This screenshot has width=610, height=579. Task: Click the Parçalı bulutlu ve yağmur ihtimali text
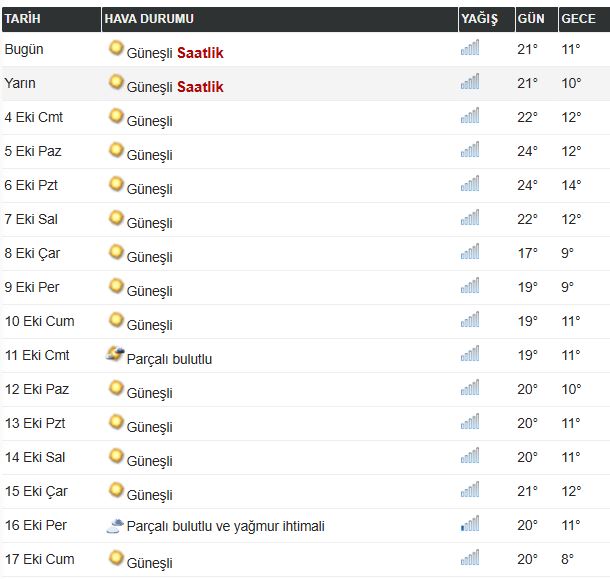point(225,526)
